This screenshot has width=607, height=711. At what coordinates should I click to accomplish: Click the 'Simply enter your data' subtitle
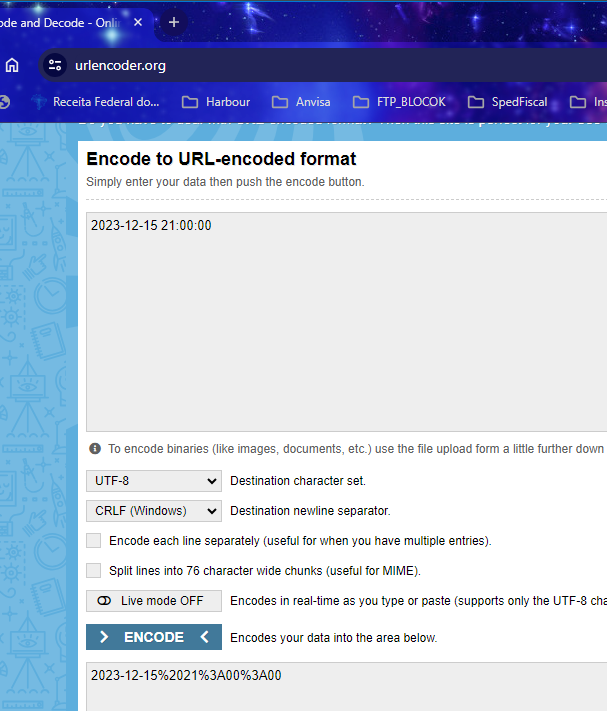225,182
